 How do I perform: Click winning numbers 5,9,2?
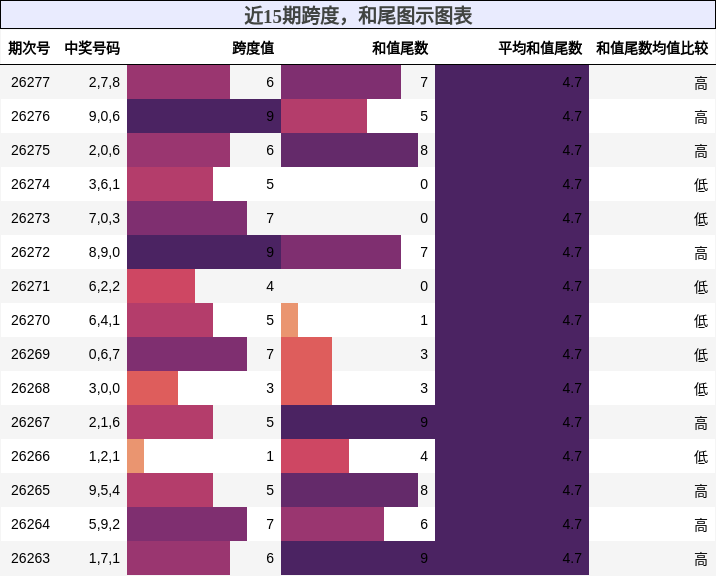(x=104, y=524)
